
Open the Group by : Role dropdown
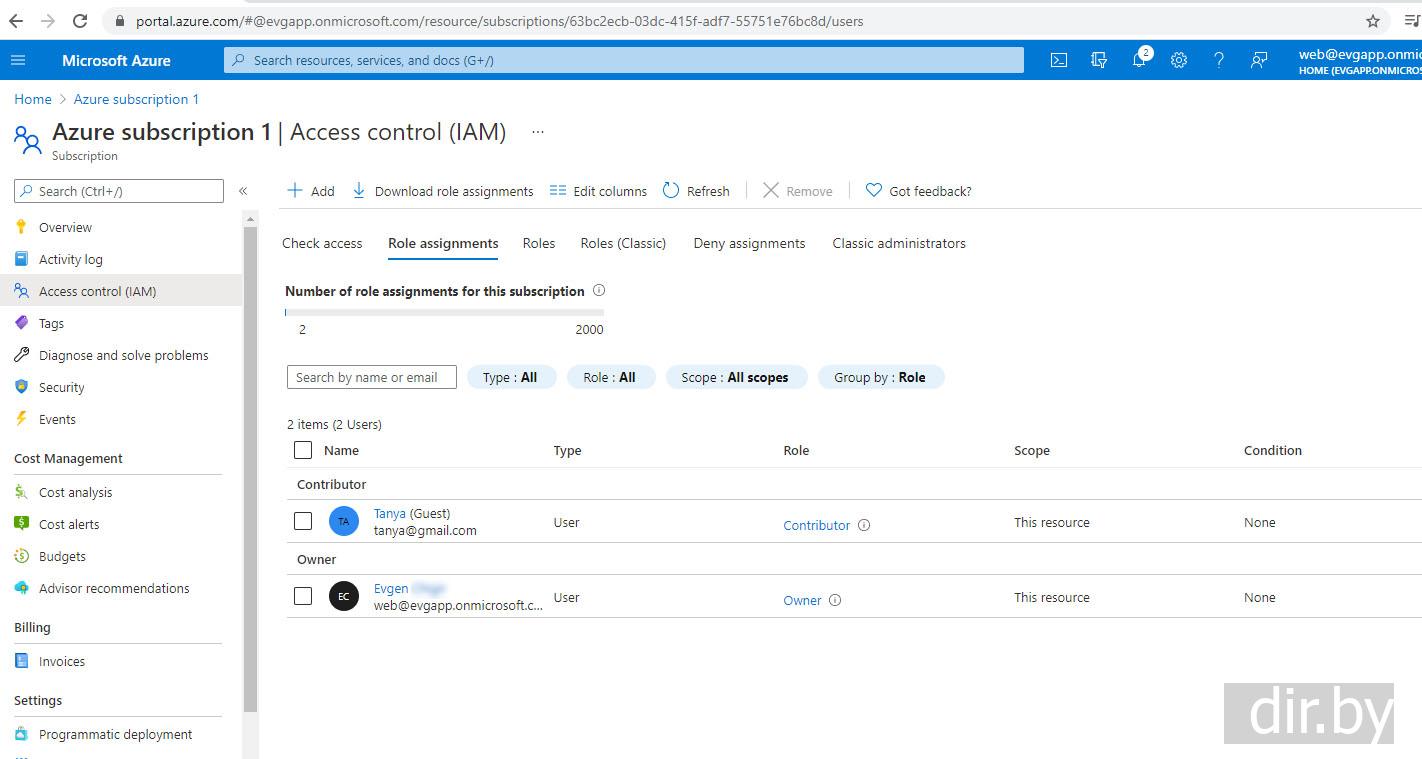(880, 377)
